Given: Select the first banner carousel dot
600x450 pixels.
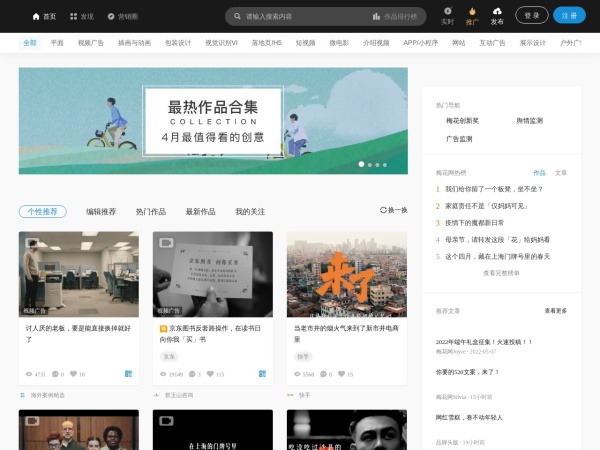Looking at the screenshot, I should (x=361, y=164).
